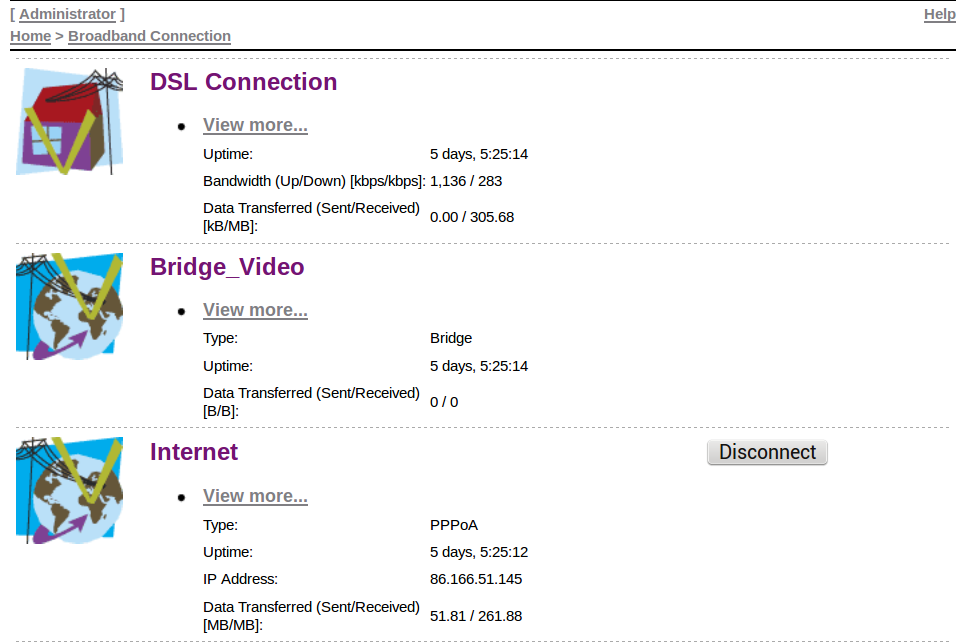Open the Help link
This screenshot has width=964, height=643.
939,14
